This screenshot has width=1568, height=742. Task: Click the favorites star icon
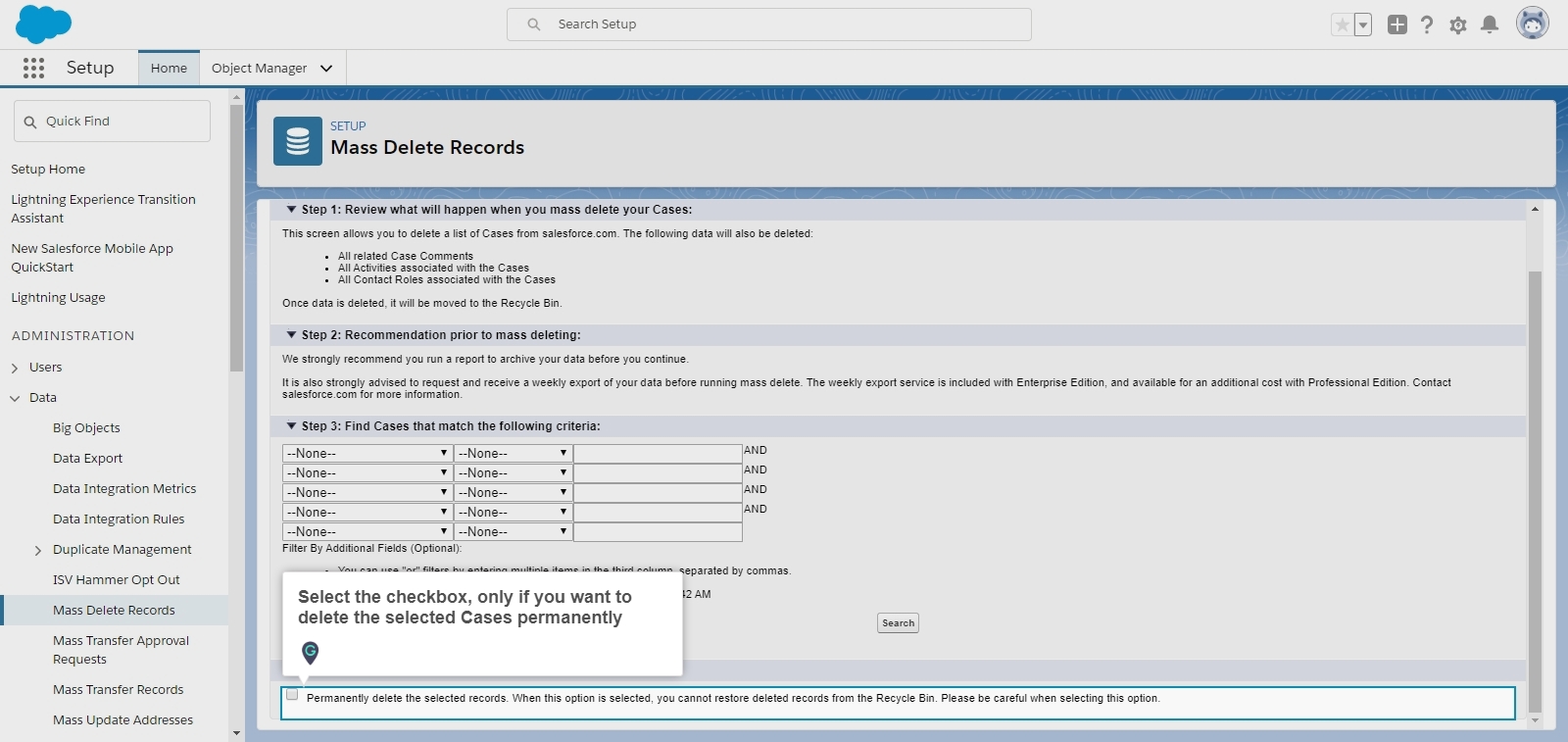(x=1342, y=25)
